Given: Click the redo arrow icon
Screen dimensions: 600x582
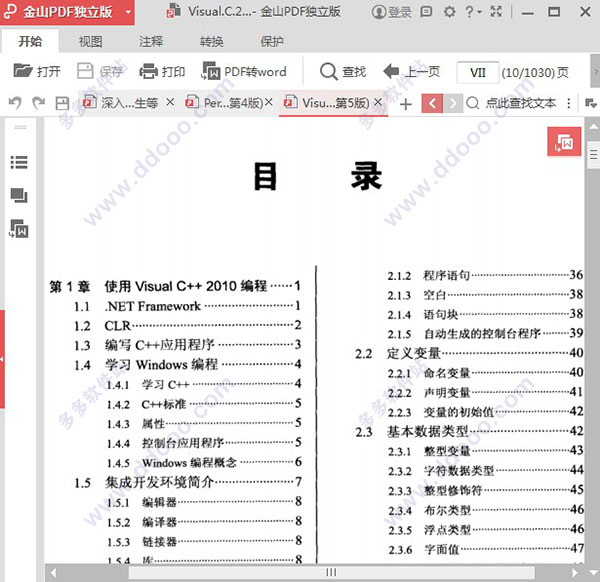Looking at the screenshot, I should click(x=38, y=103).
